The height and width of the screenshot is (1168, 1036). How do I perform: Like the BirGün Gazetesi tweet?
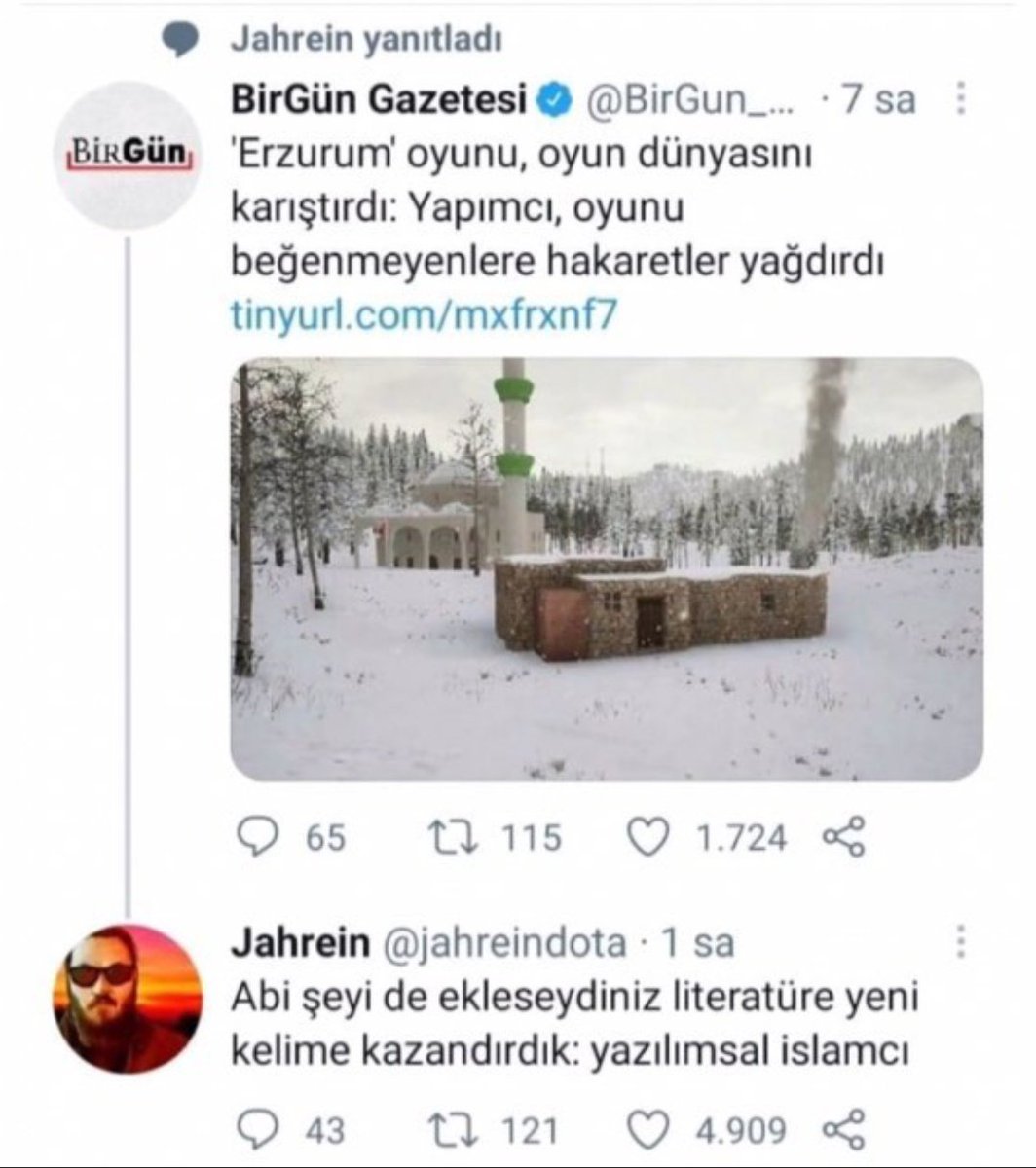tap(647, 837)
